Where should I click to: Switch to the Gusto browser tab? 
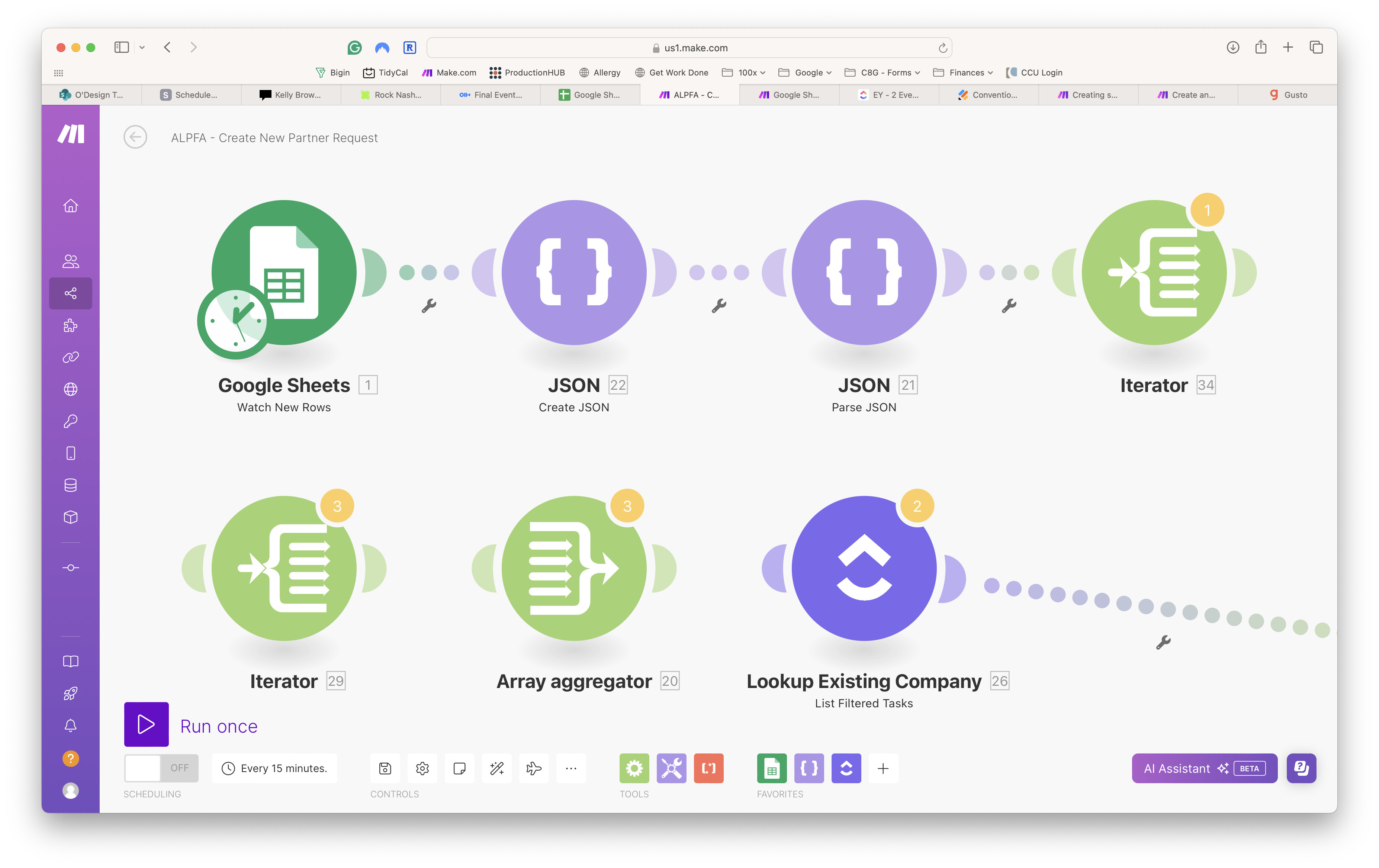click(x=1288, y=95)
